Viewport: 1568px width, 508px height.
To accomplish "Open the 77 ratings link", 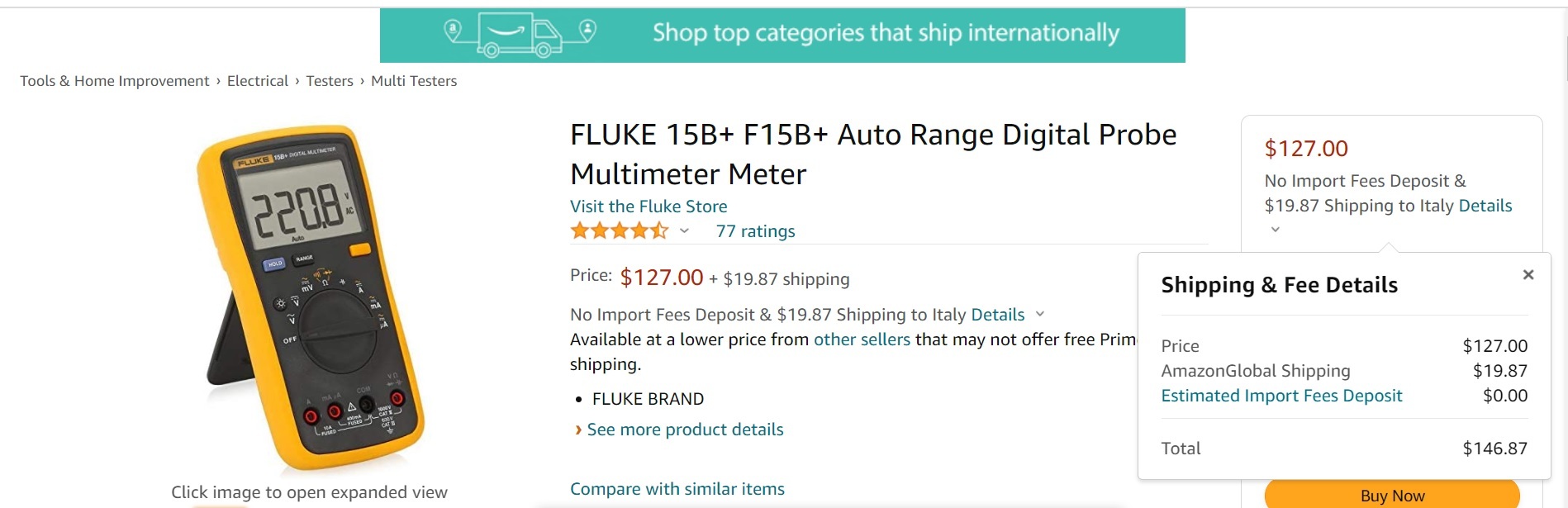I will (x=755, y=231).
